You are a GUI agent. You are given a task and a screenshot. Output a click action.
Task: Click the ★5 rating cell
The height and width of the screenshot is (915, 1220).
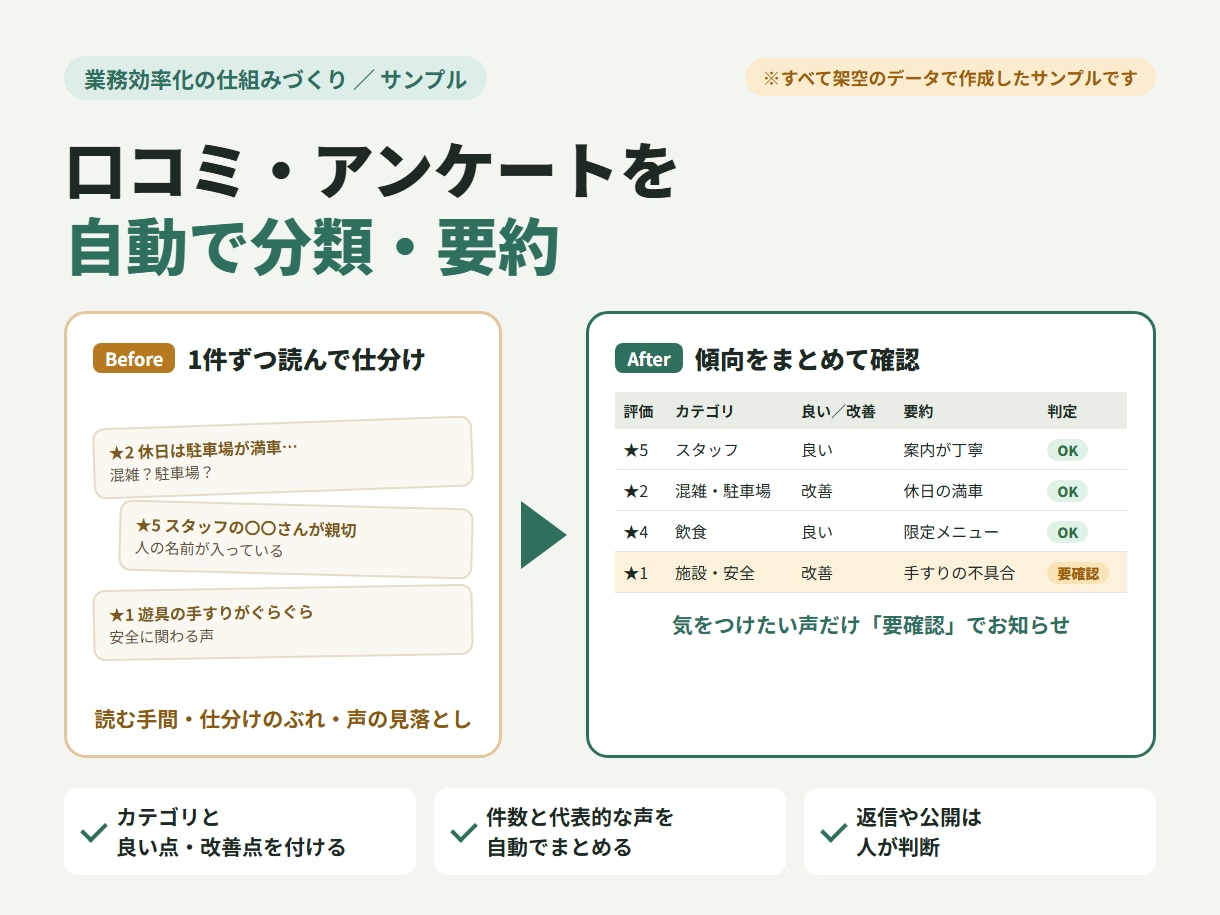pos(636,450)
